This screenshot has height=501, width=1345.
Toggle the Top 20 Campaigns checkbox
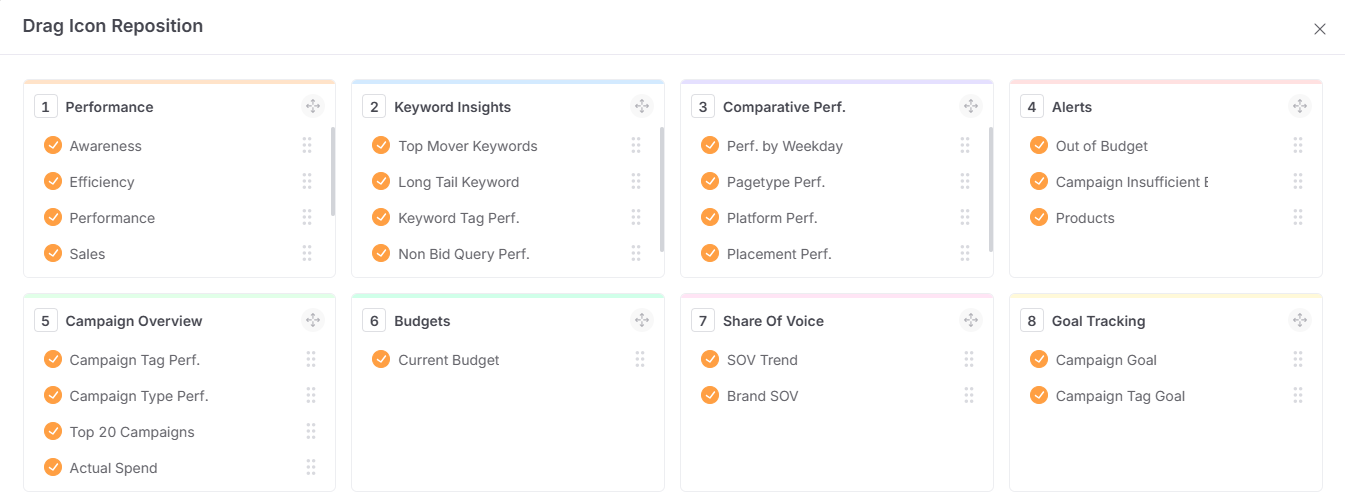tap(53, 432)
